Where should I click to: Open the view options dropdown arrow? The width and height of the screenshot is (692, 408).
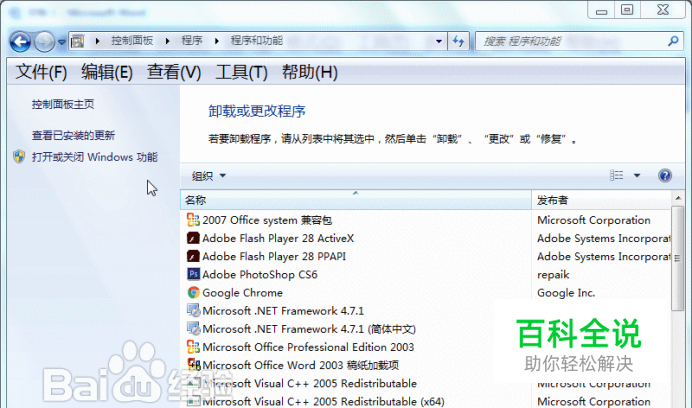[637, 175]
